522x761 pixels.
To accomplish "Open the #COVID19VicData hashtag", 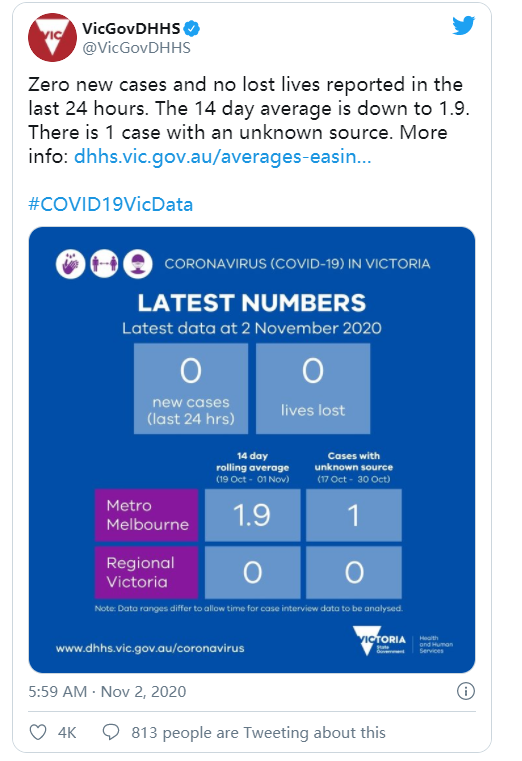I will (111, 204).
